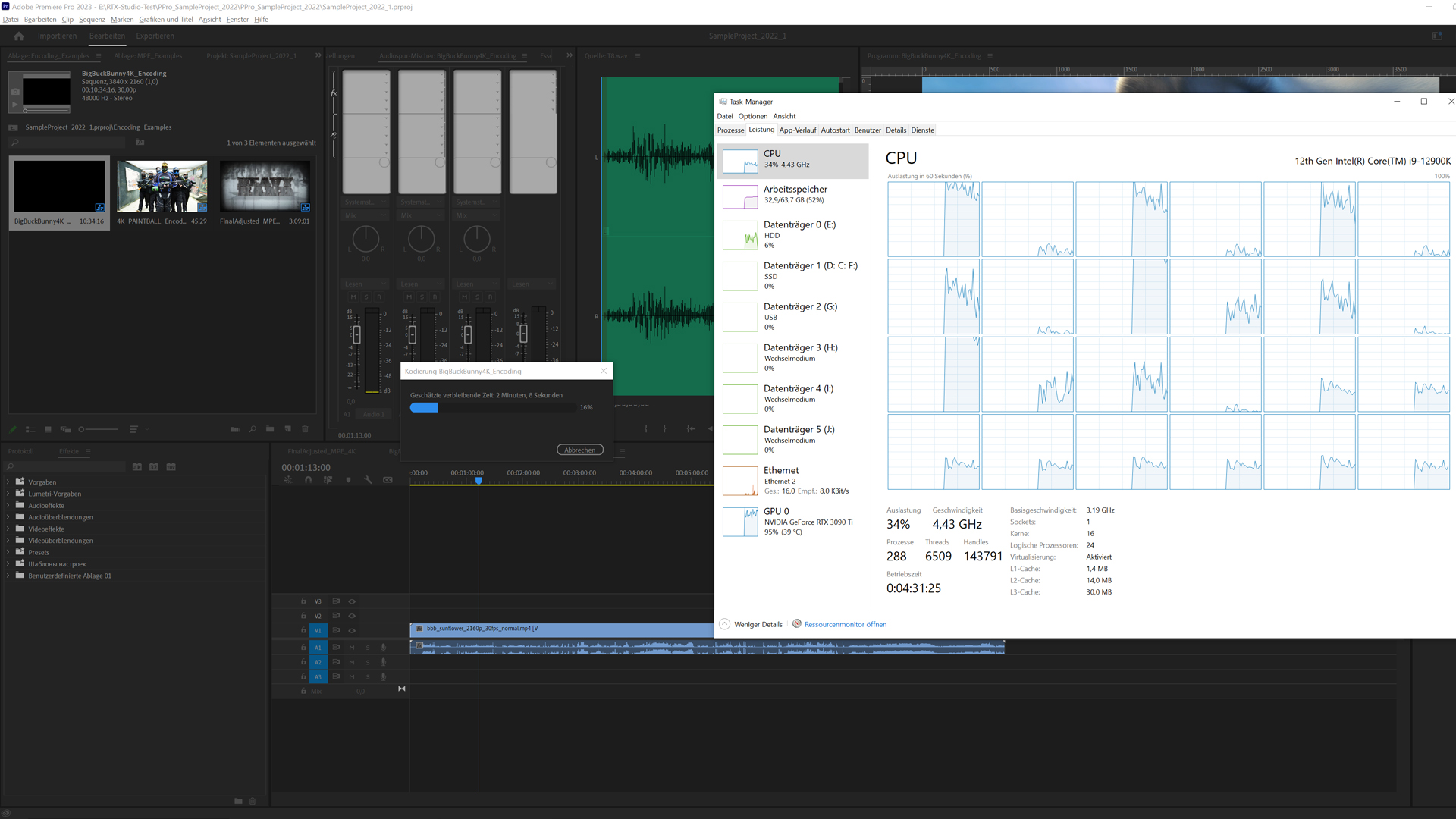Image resolution: width=1456 pixels, height=819 pixels.
Task: Open Ressourcenmonitor from Task Manager
Action: point(844,624)
